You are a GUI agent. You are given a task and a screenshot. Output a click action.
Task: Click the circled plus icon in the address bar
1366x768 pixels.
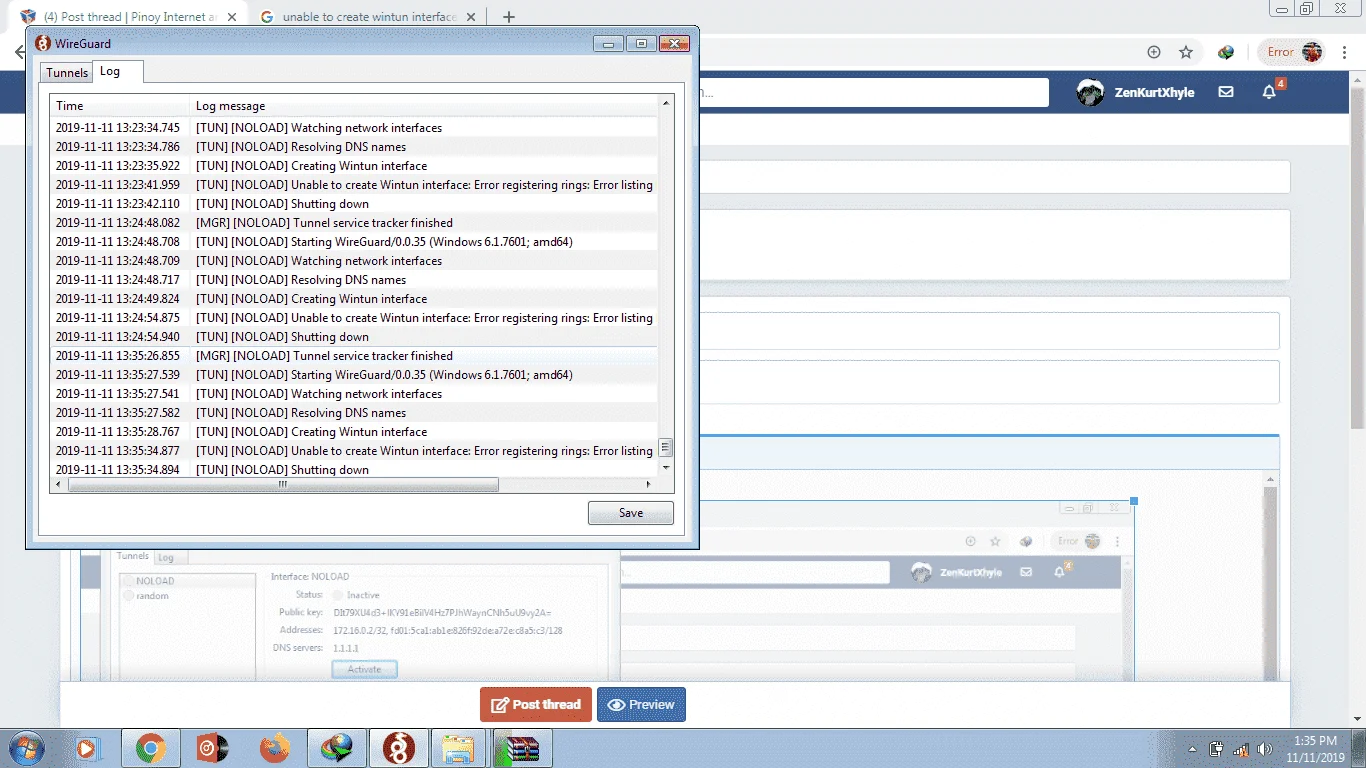(x=1154, y=52)
